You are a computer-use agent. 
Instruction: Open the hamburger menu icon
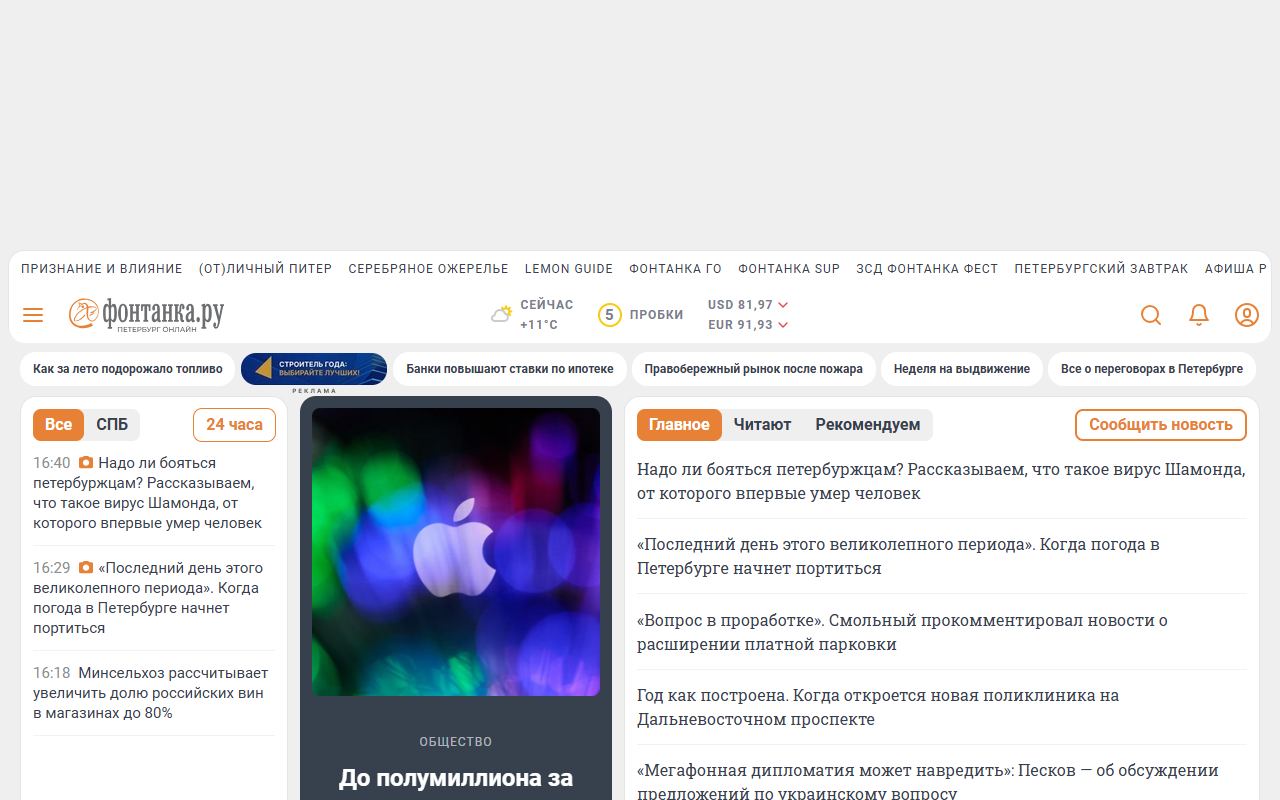click(x=33, y=315)
